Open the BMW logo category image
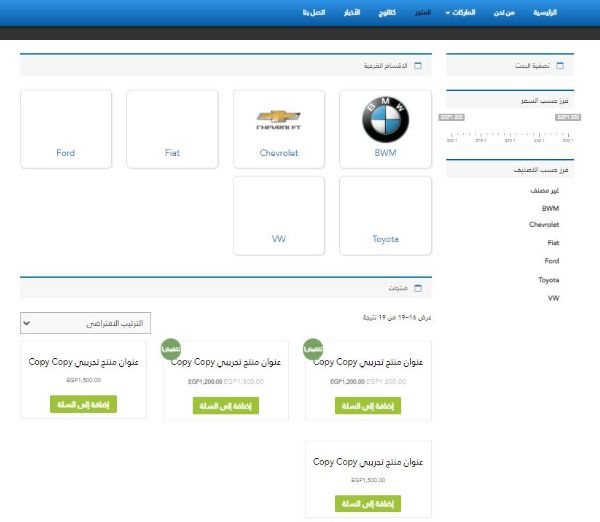Viewport: 600px width, 522px height. pyautogui.click(x=385, y=119)
